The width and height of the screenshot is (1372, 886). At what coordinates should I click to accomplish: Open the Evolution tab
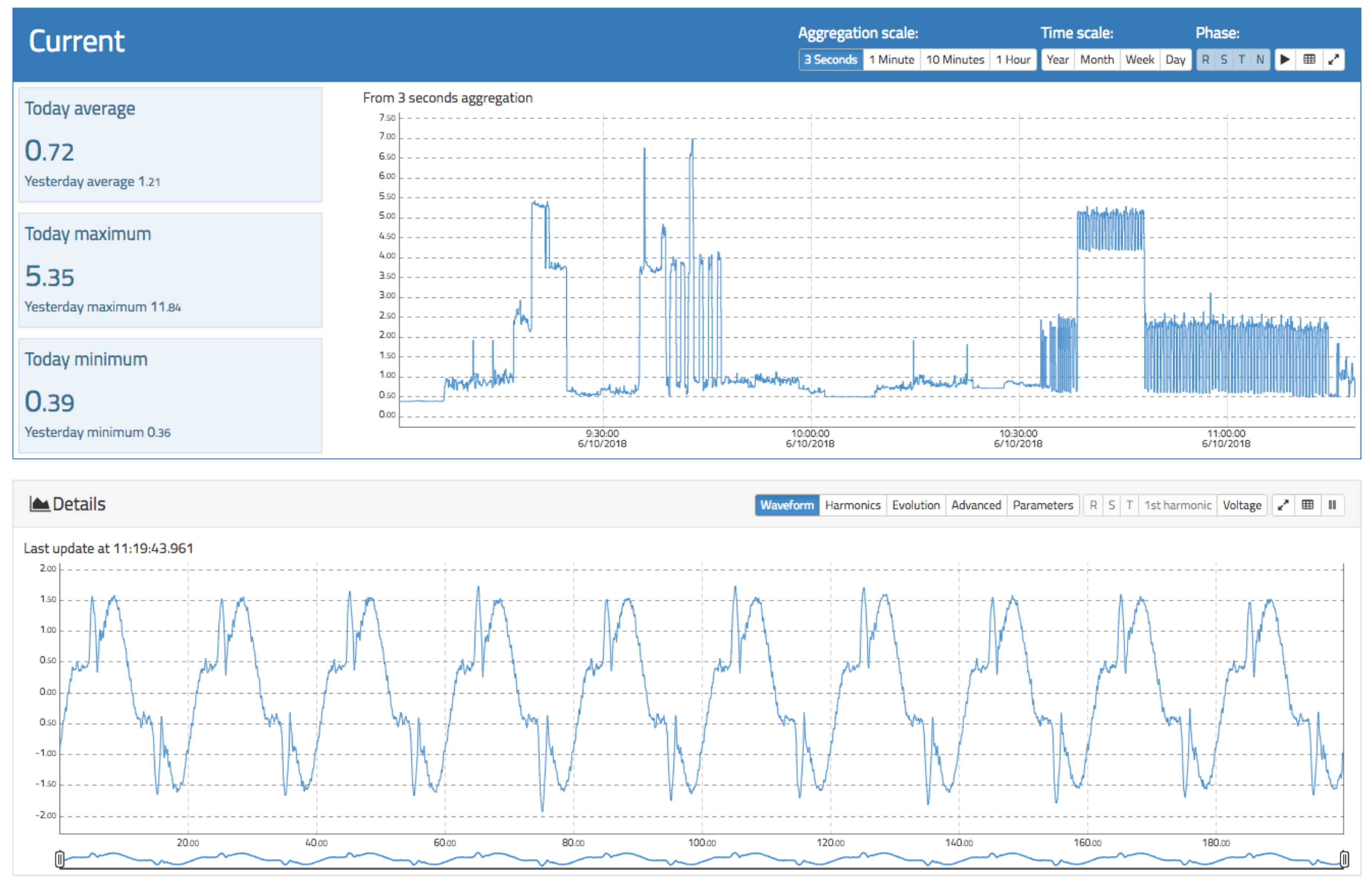point(916,505)
